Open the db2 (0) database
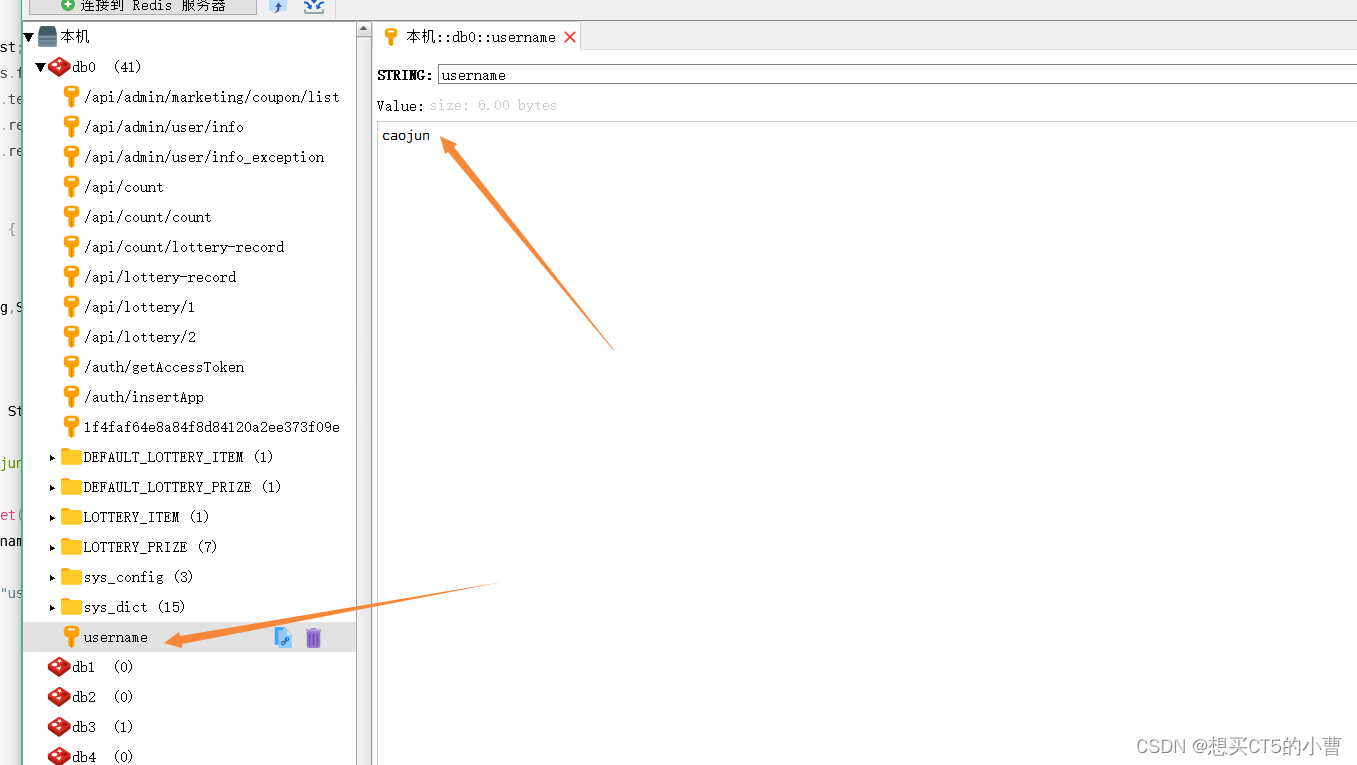 102,697
